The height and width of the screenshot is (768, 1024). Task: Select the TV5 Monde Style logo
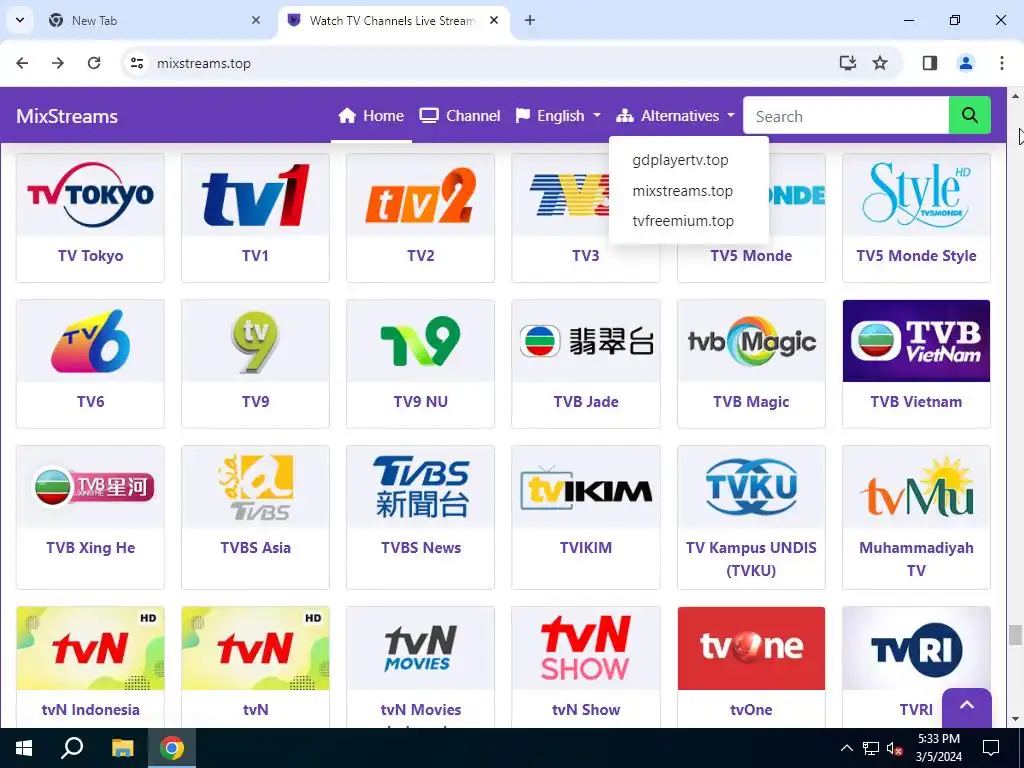click(916, 195)
